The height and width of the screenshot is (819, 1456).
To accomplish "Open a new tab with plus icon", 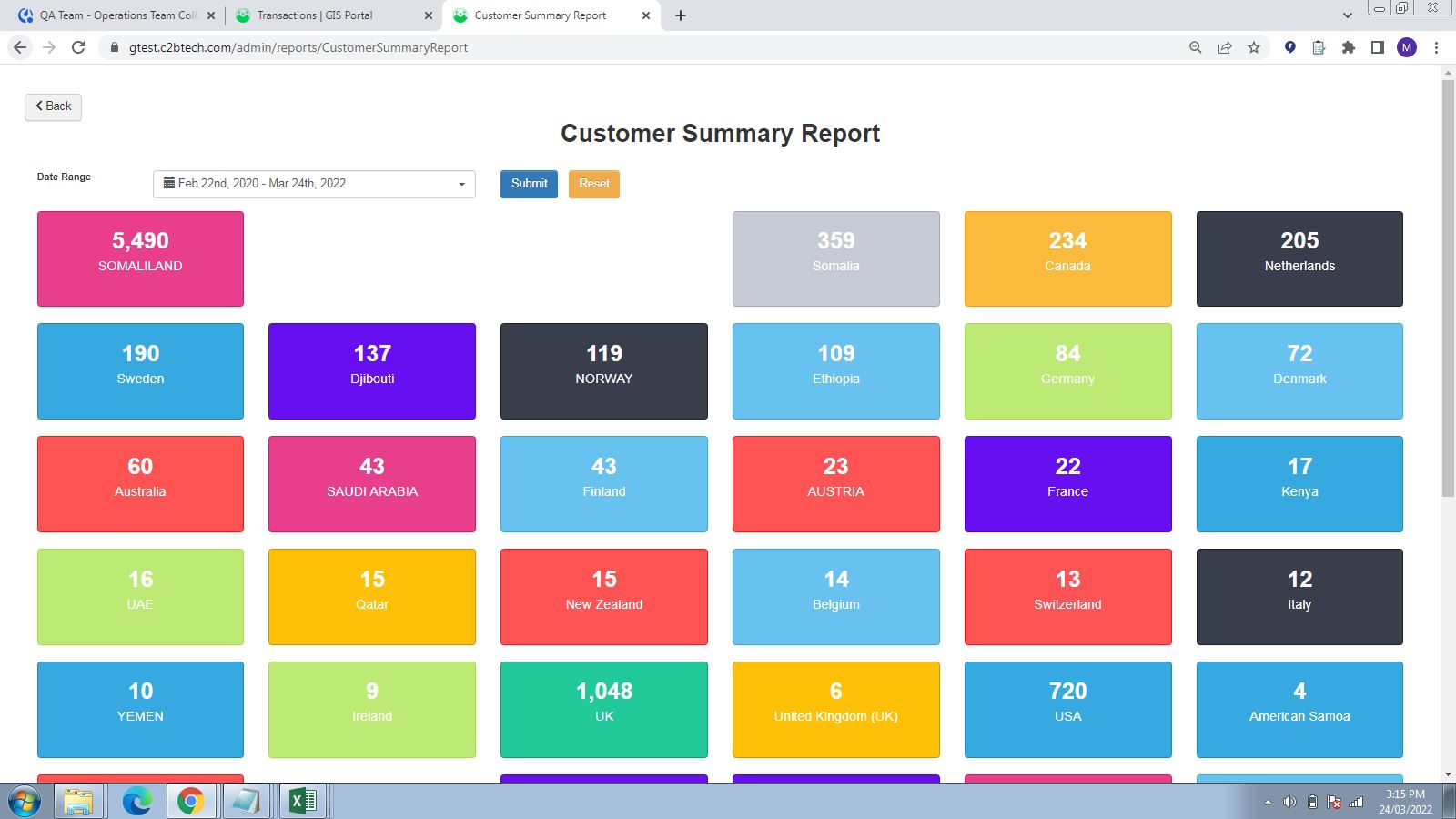I will pos(680,15).
